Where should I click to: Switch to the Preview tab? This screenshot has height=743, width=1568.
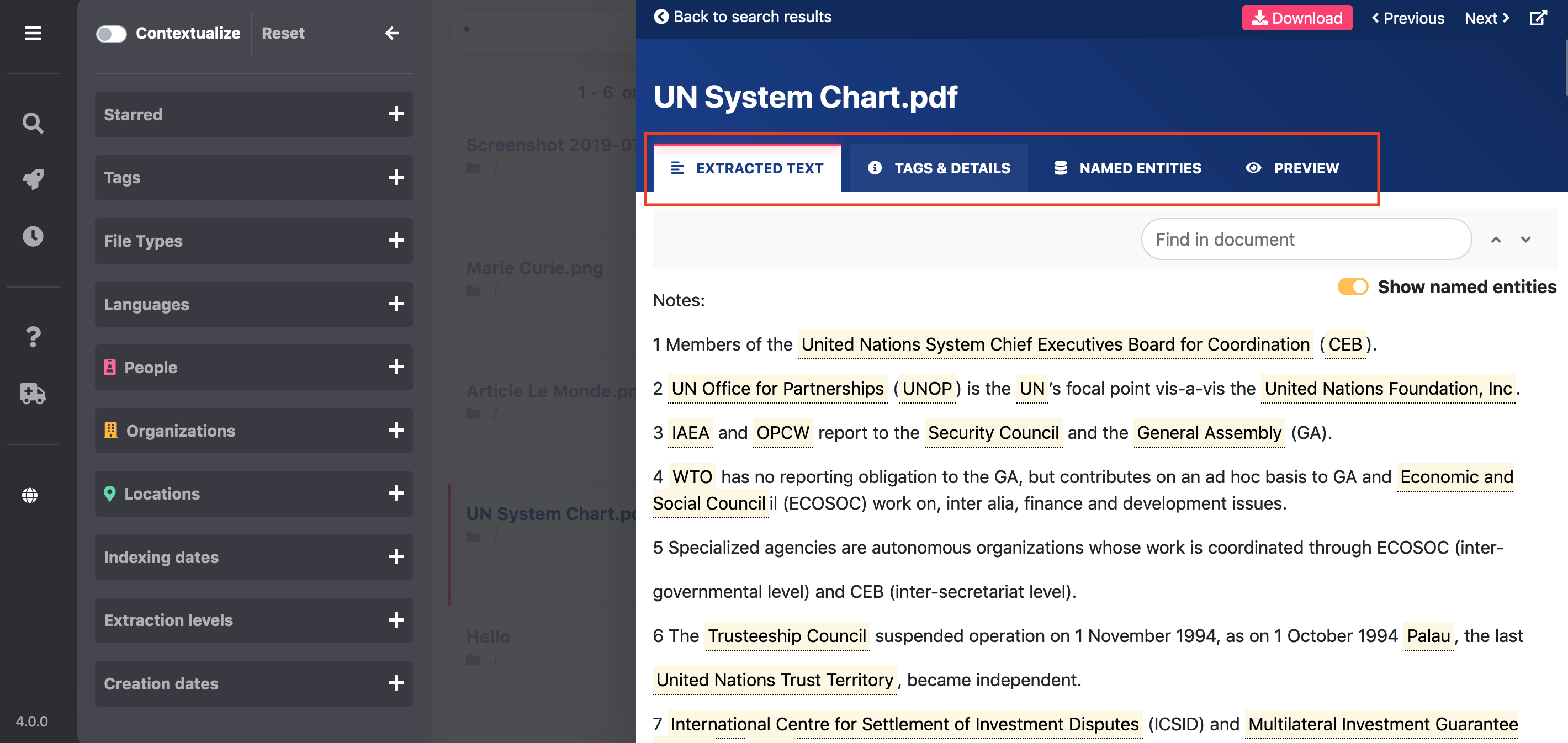click(1291, 168)
